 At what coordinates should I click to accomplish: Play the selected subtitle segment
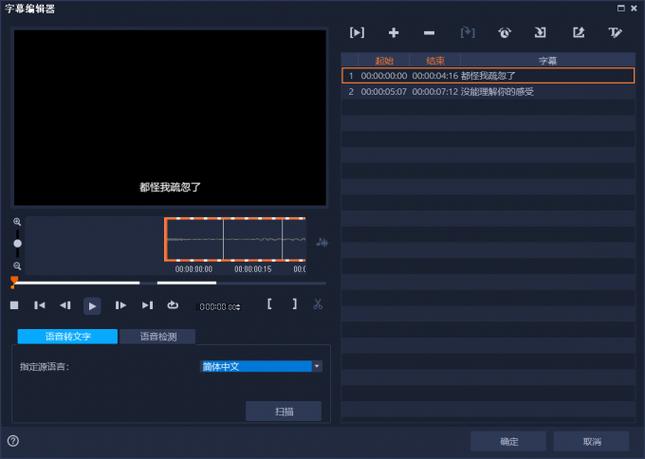357,33
